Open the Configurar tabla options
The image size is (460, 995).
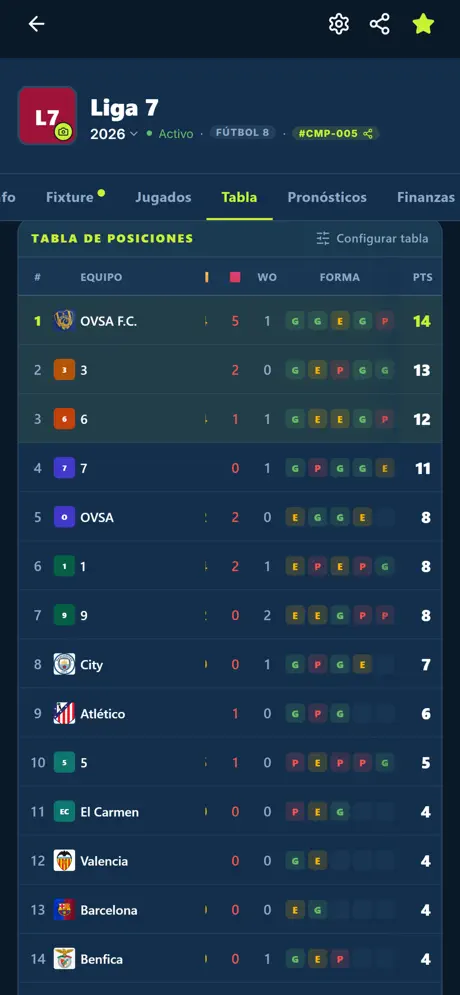point(372,239)
